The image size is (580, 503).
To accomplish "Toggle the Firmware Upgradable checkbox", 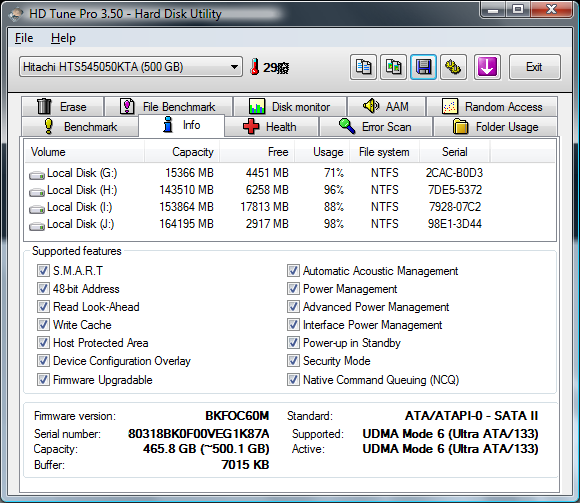I will pyautogui.click(x=43, y=379).
